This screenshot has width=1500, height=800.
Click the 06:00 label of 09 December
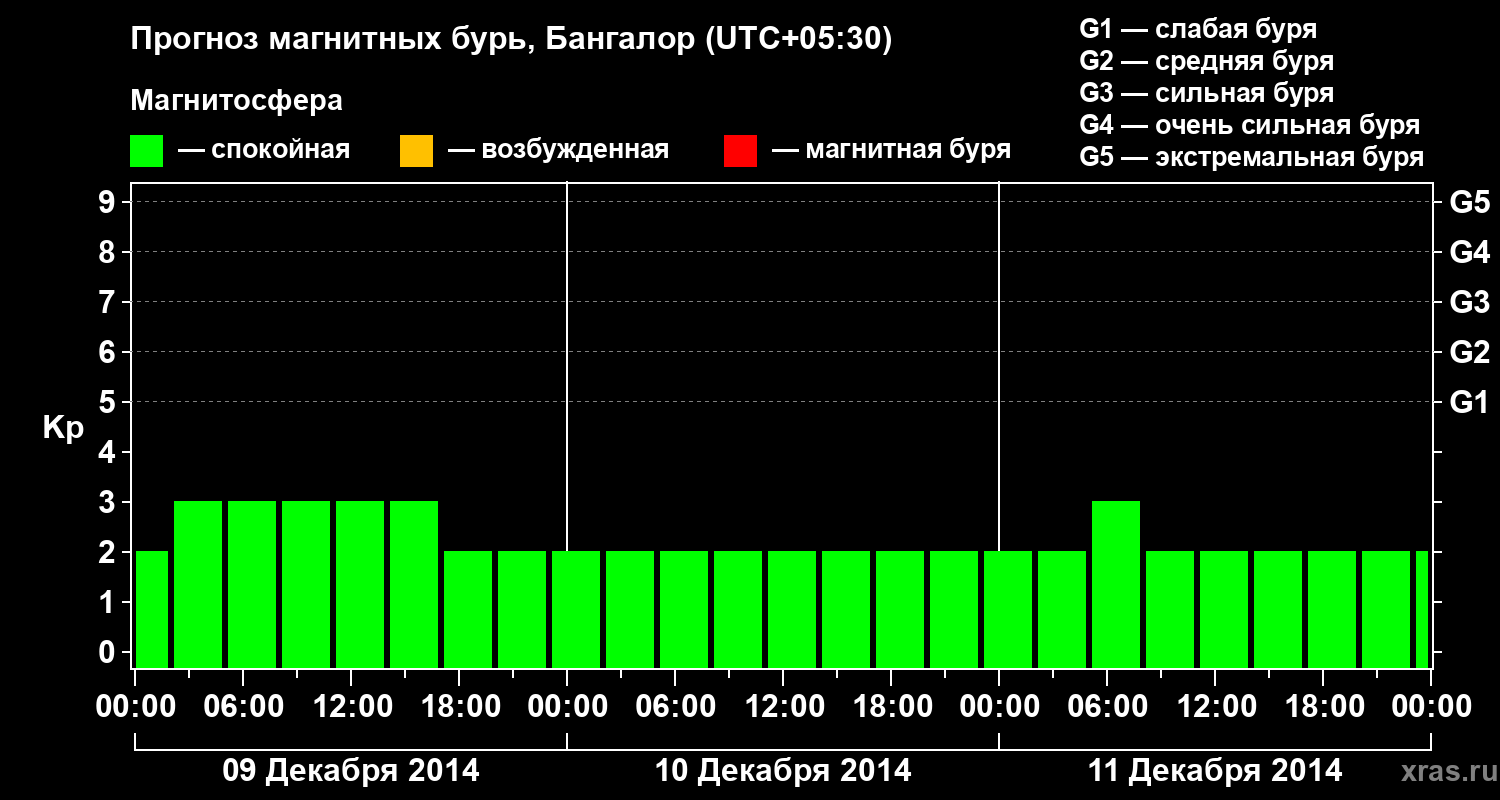point(243,707)
